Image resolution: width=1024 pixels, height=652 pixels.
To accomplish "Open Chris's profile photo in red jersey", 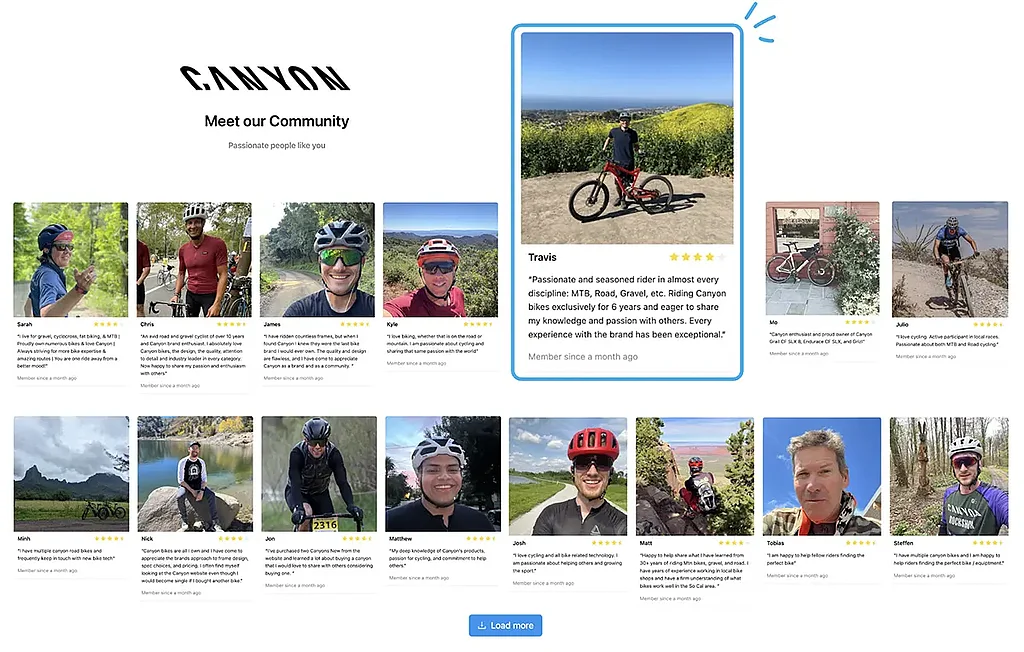I will point(194,259).
